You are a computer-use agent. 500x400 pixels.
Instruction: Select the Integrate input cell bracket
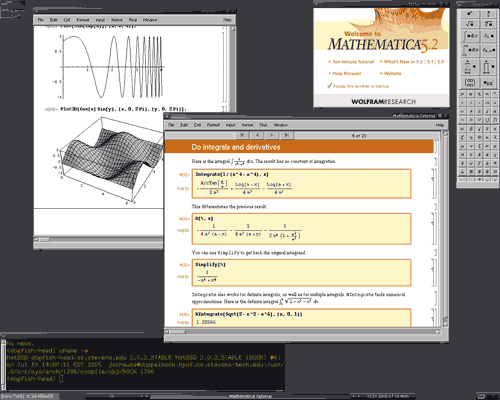[x=432, y=174]
